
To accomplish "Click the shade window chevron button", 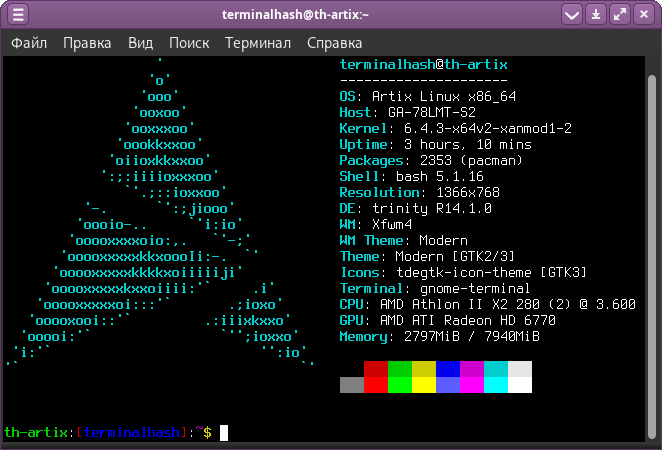I will coord(572,15).
